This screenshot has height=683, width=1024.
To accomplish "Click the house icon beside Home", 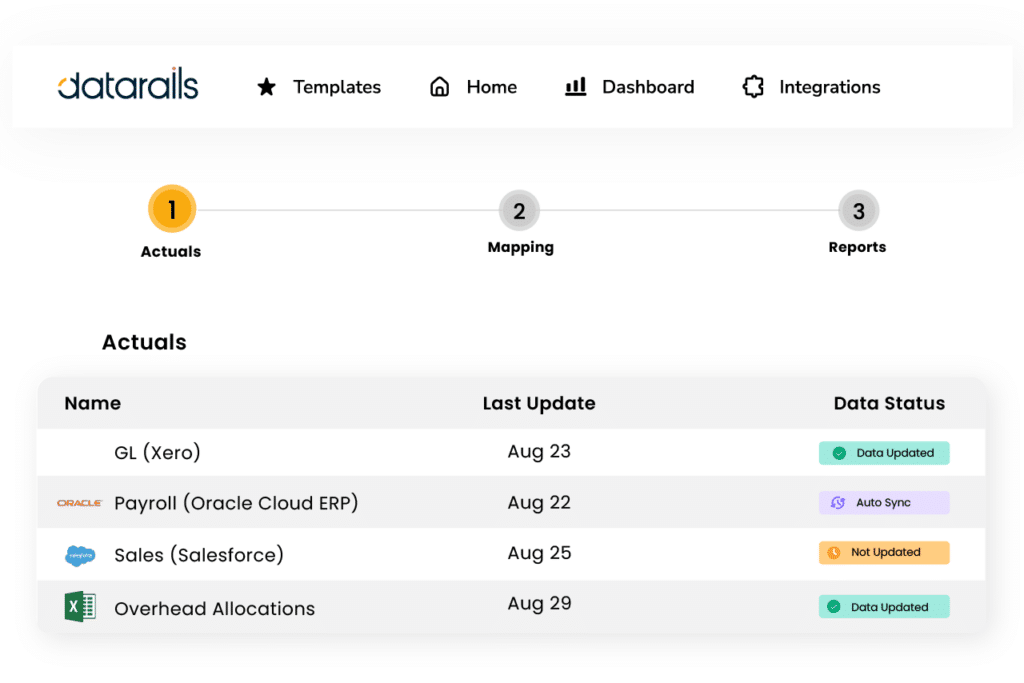I will [439, 87].
